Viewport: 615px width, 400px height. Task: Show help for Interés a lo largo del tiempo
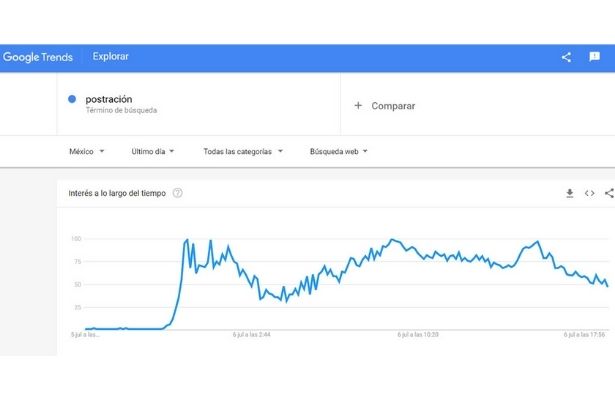[x=178, y=193]
